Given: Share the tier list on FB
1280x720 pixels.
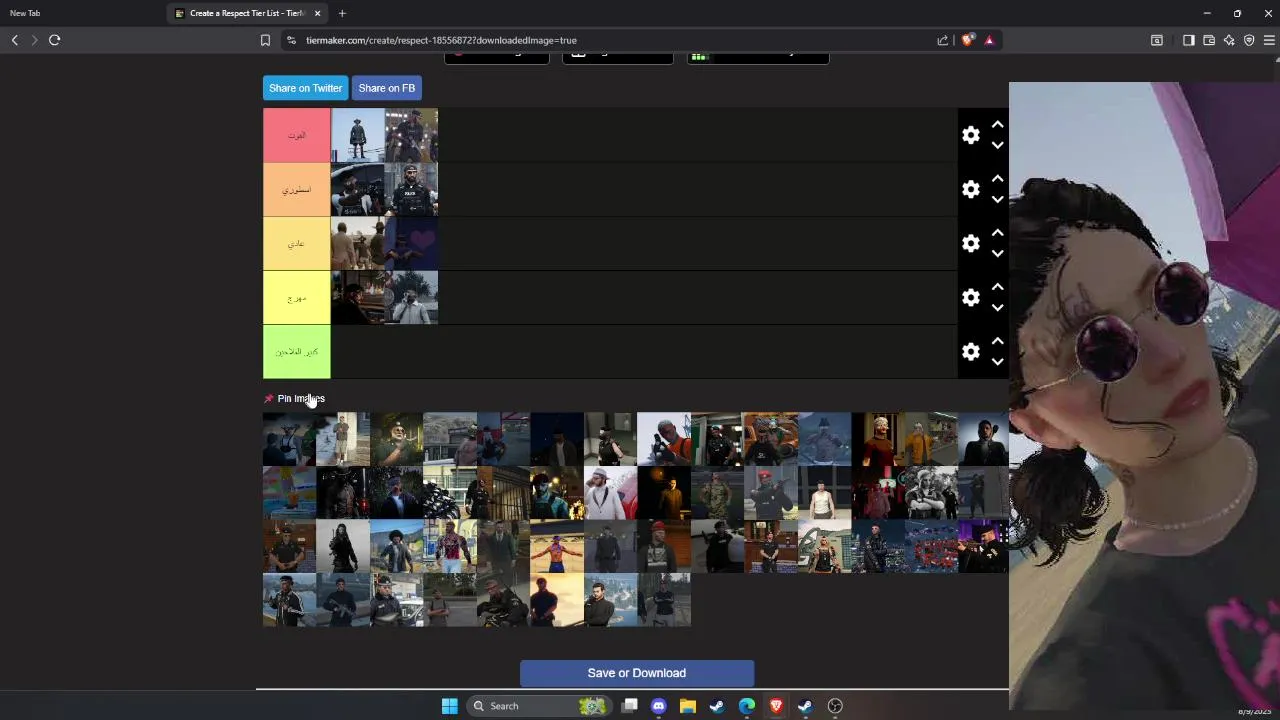Looking at the screenshot, I should 386,88.
